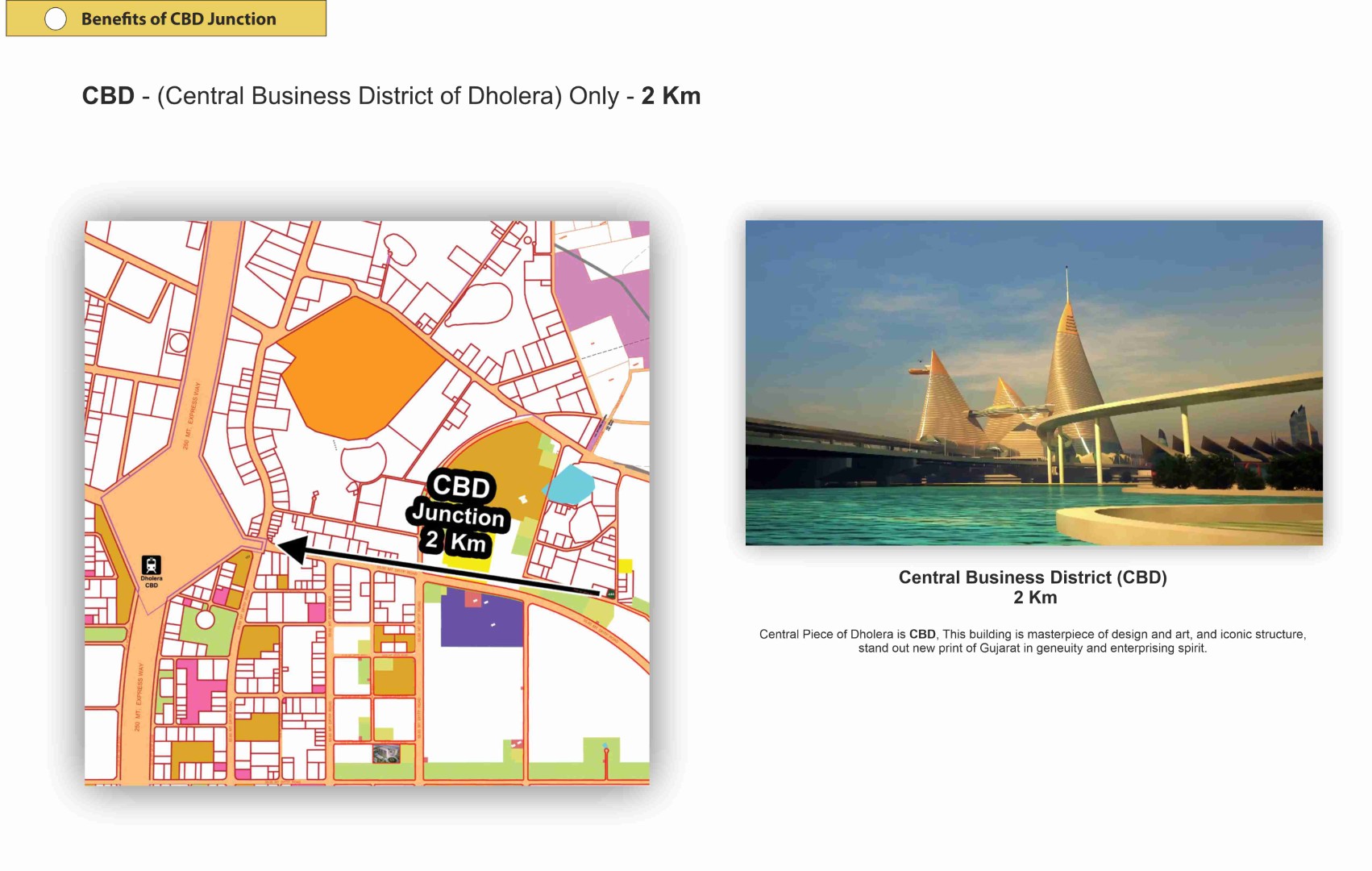Click the Dholera CBD train station icon
Viewport: 1372px width, 871px height.
tap(151, 565)
